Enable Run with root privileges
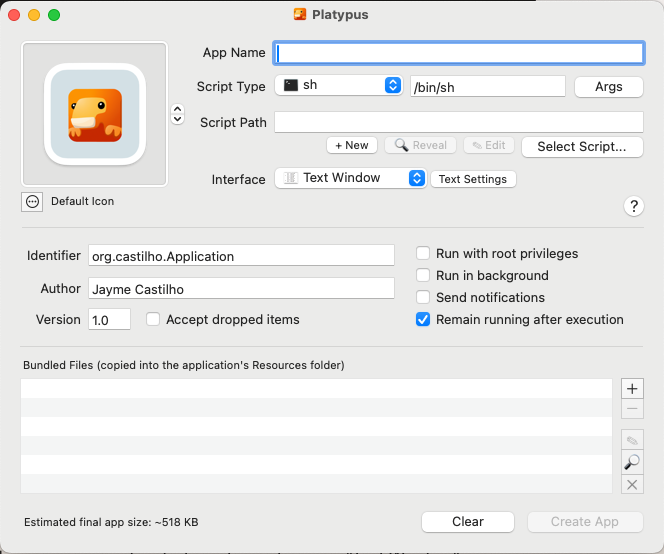The image size is (664, 554). pyautogui.click(x=424, y=254)
